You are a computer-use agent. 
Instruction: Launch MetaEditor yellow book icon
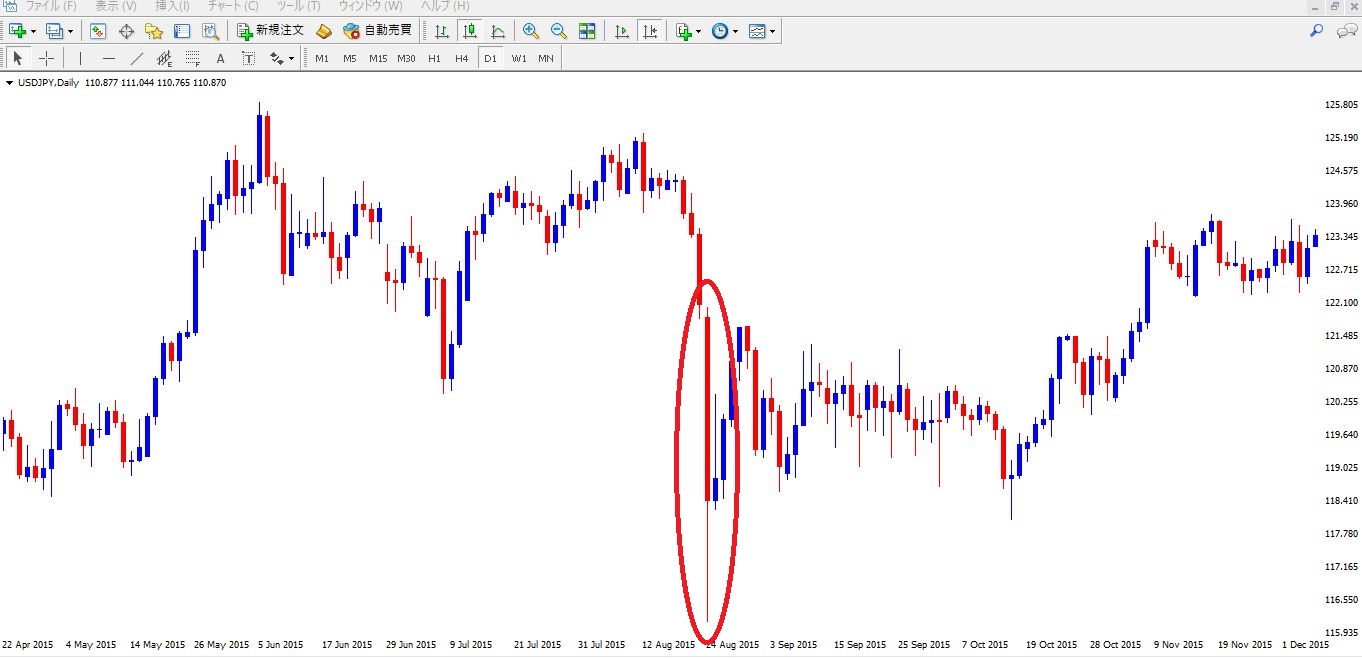tap(324, 31)
